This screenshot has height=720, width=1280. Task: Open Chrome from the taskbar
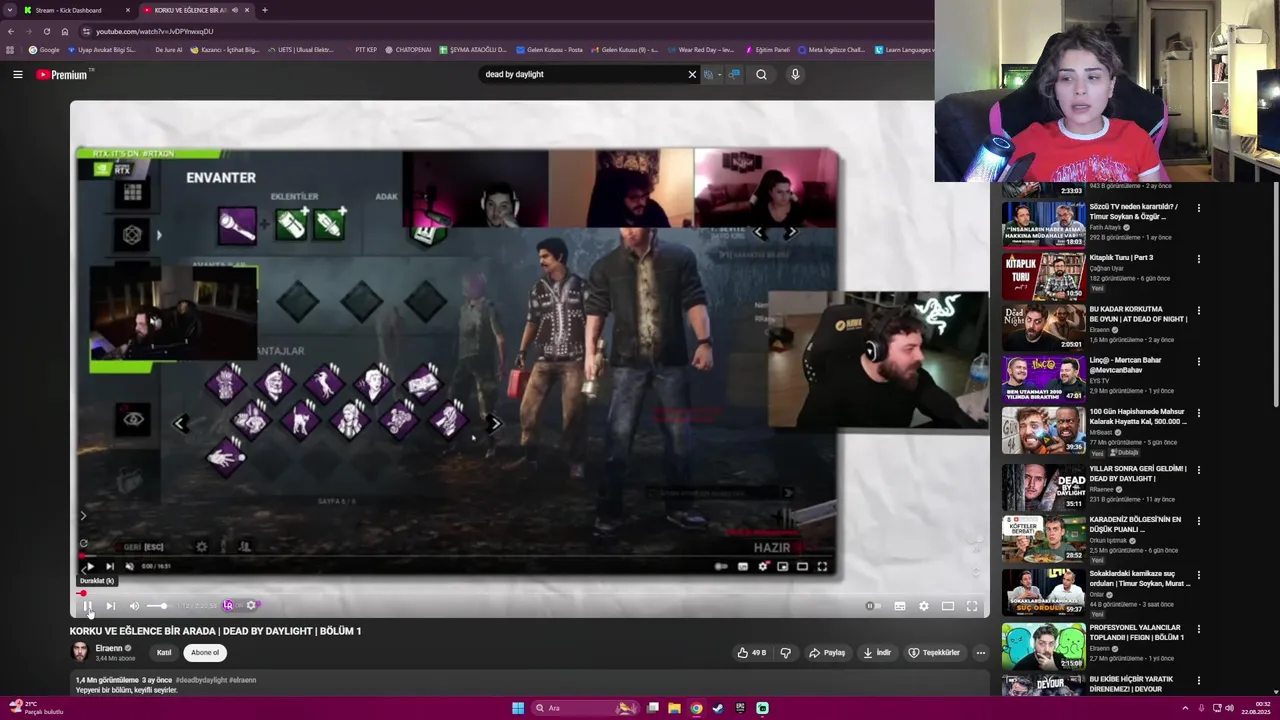[696, 708]
